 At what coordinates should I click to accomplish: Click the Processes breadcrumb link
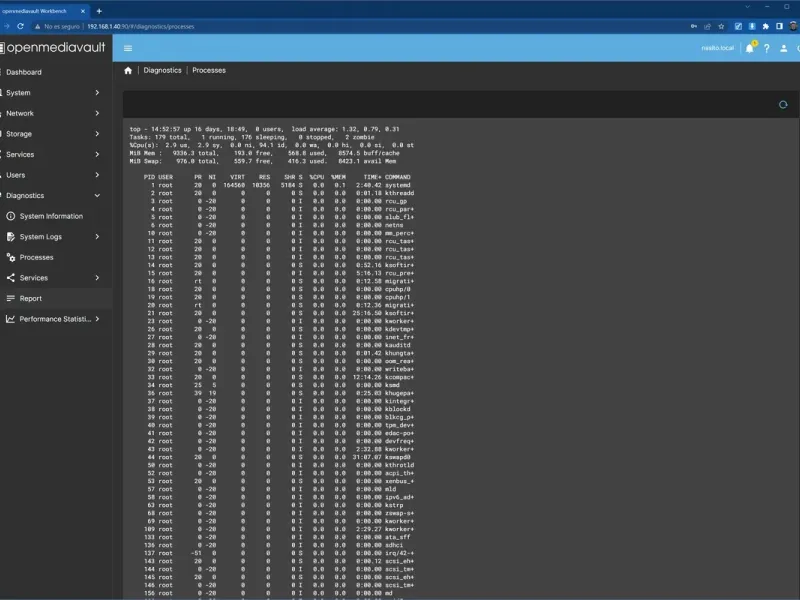point(209,70)
